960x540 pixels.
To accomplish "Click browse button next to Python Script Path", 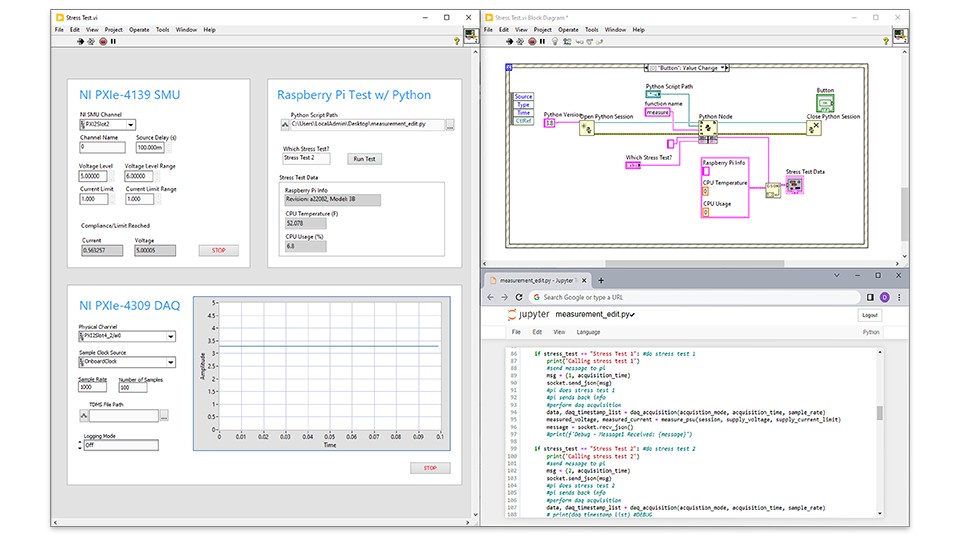I will [450, 125].
